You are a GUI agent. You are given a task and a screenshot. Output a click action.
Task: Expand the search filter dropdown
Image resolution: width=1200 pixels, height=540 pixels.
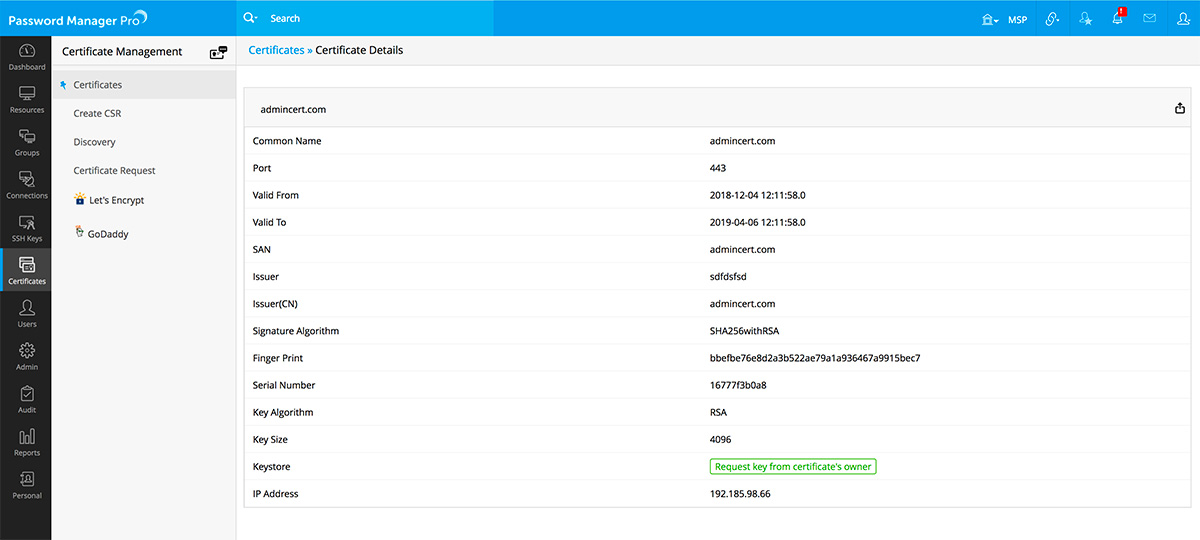[x=251, y=18]
